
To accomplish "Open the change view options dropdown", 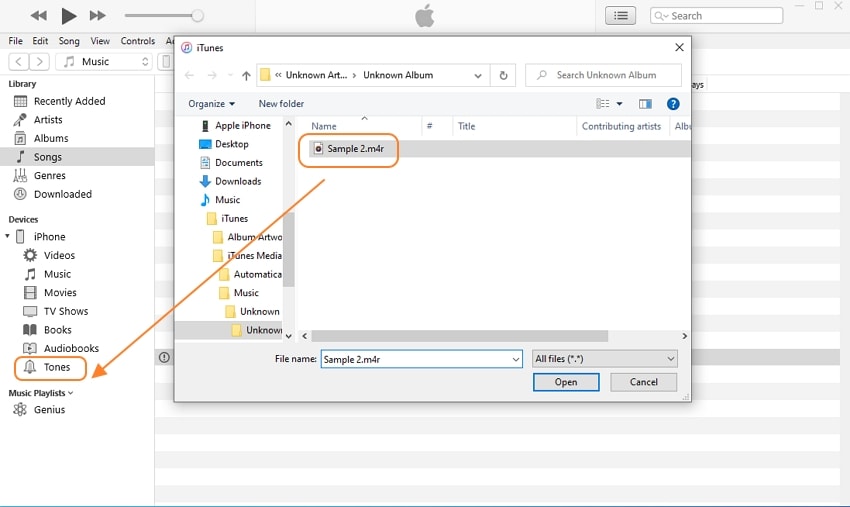I will pyautogui.click(x=619, y=104).
